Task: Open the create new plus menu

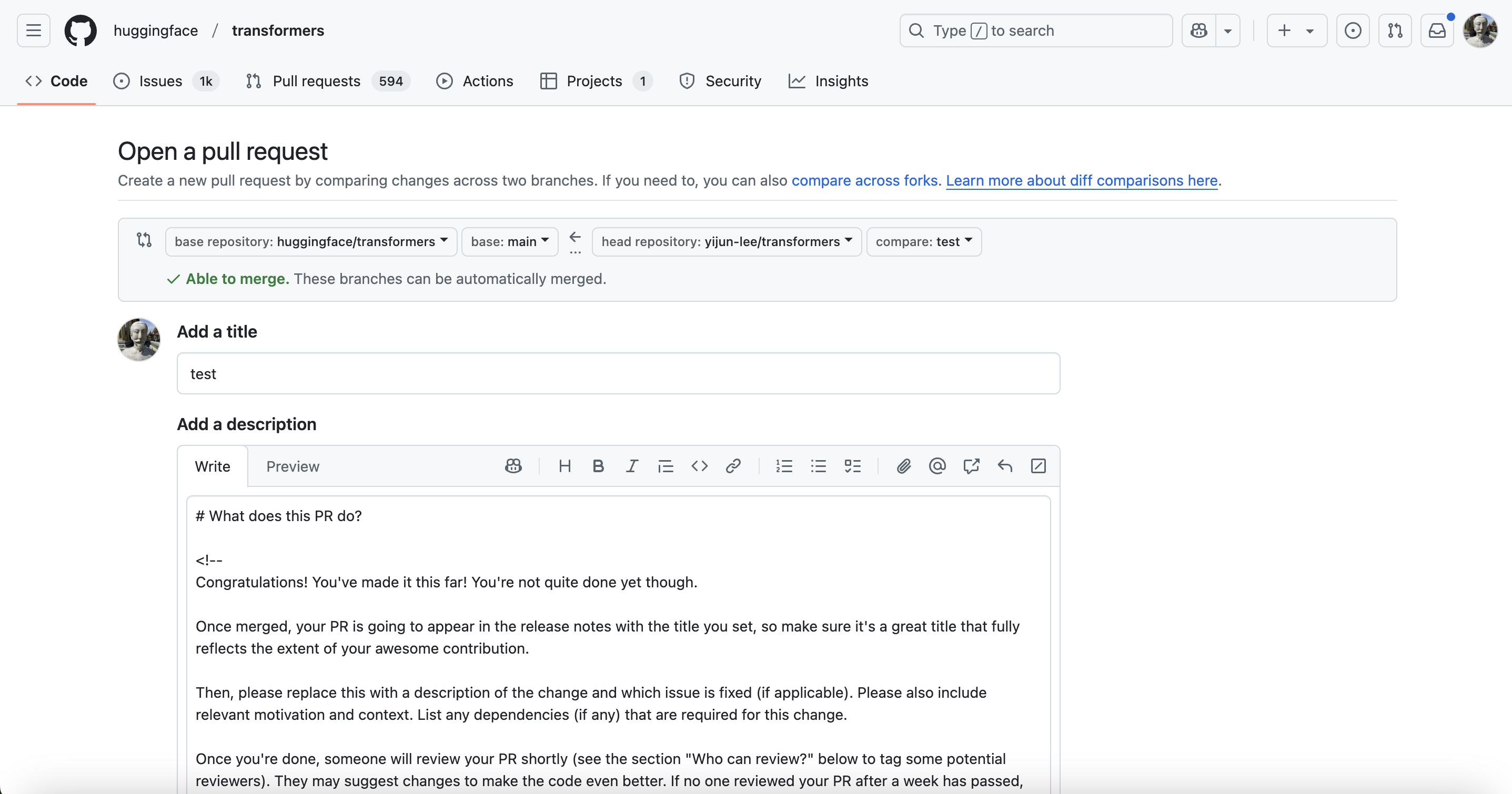Action: (x=1297, y=30)
